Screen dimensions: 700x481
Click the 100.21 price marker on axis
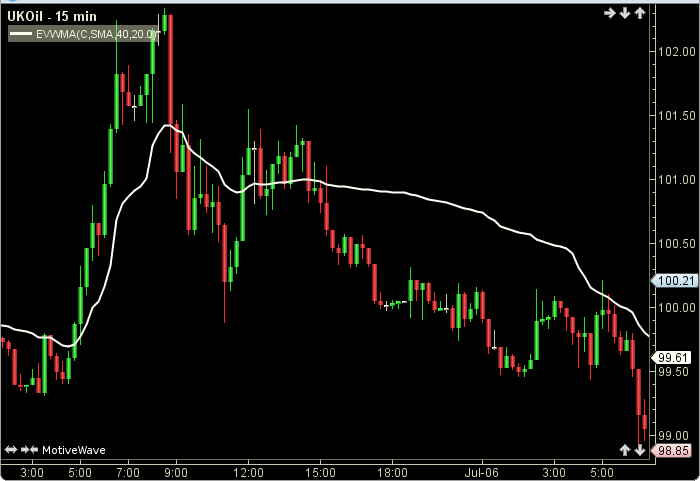tap(675, 281)
